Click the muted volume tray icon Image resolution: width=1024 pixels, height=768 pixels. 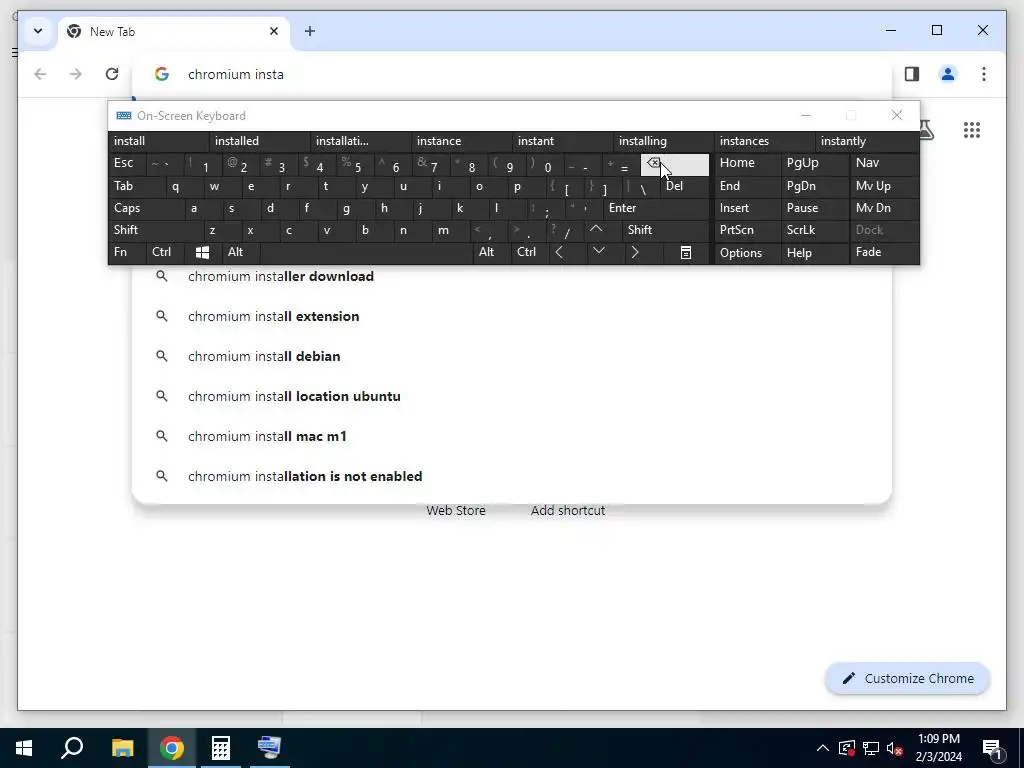tap(895, 748)
